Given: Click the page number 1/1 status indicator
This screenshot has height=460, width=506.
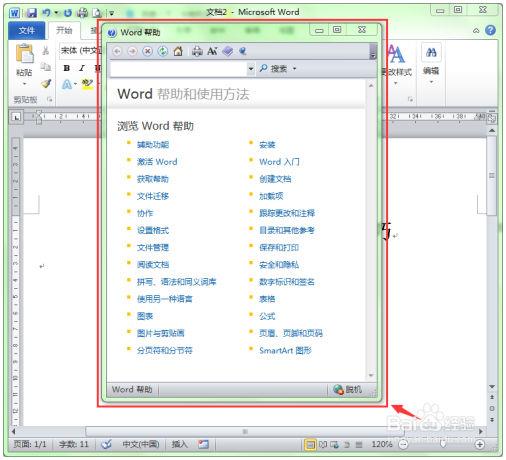Looking at the screenshot, I should coord(30,444).
